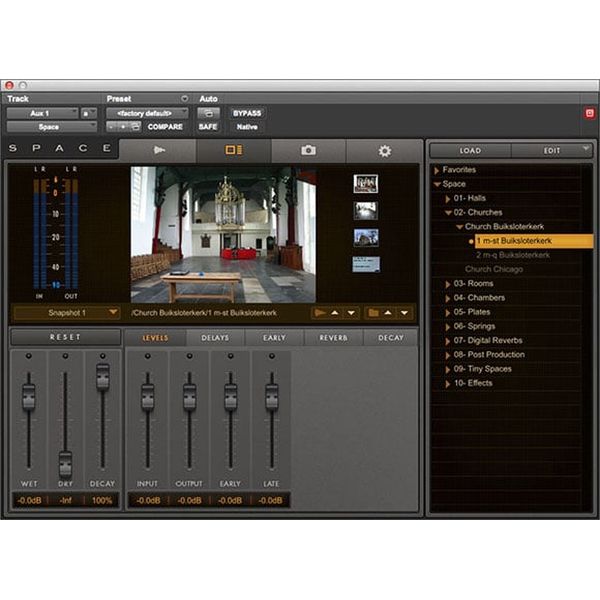Click the Native button

[247, 127]
